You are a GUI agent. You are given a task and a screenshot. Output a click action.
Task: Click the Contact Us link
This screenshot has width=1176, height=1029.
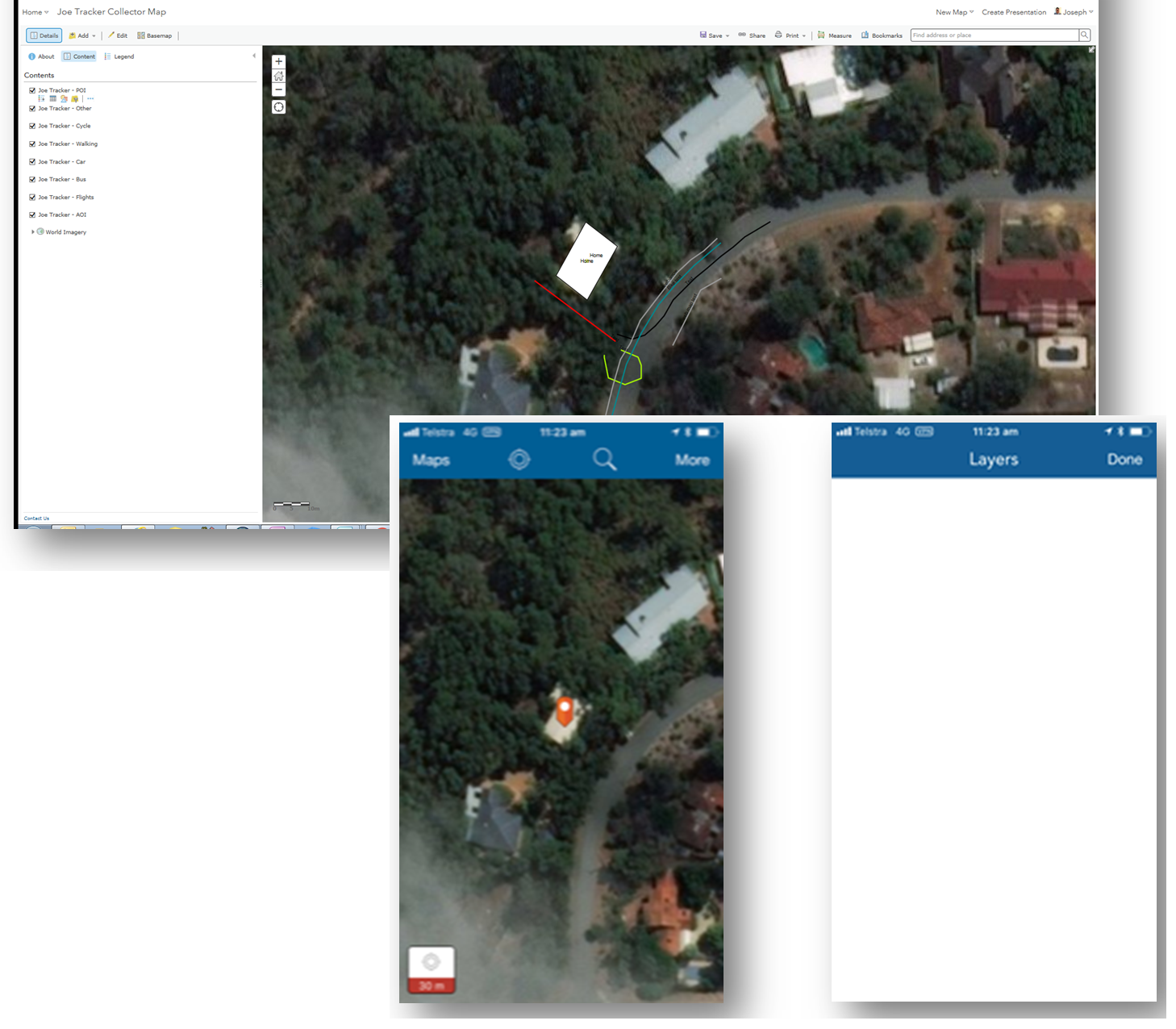(x=36, y=519)
